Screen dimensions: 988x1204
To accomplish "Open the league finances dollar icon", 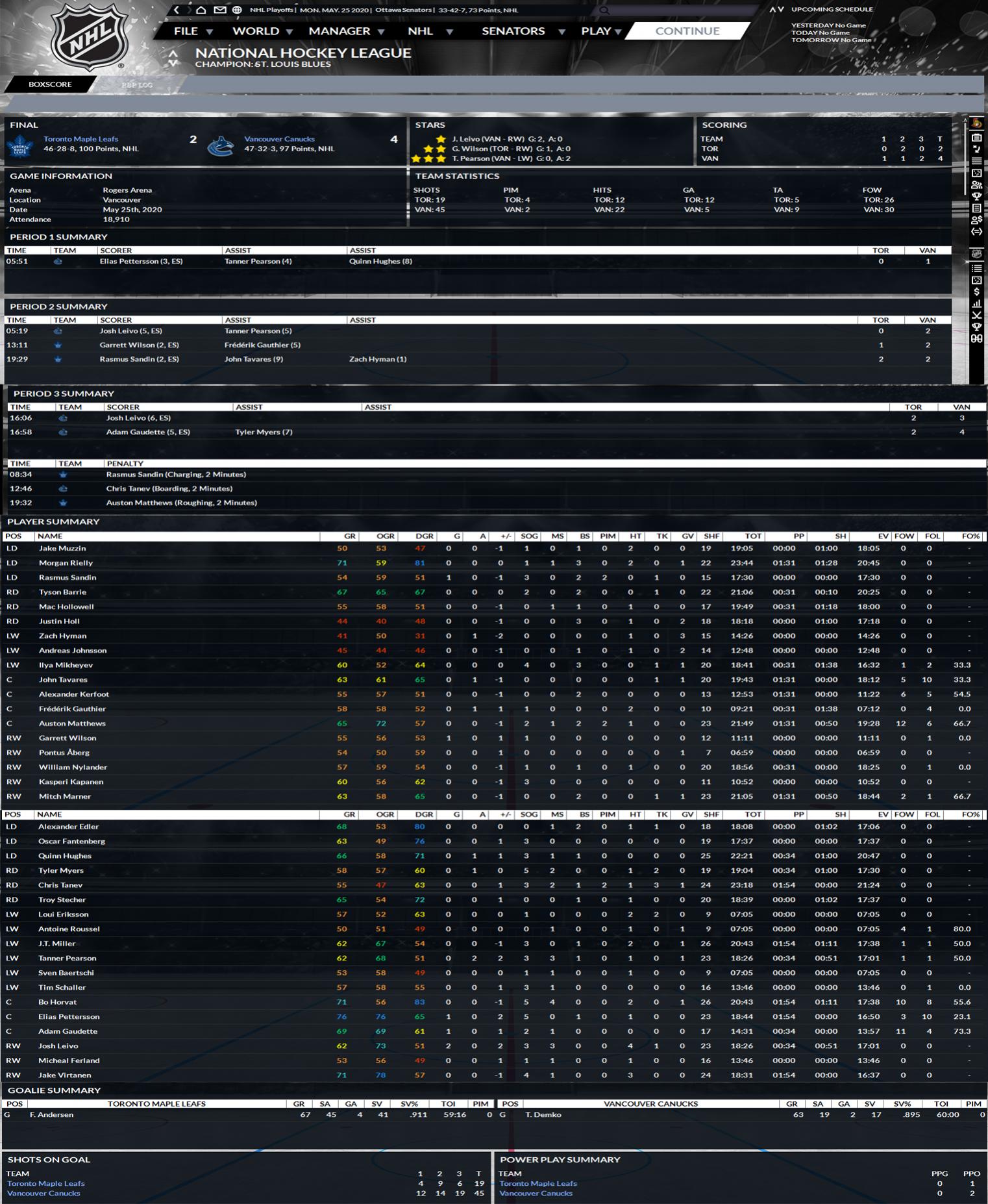I will pos(976,292).
